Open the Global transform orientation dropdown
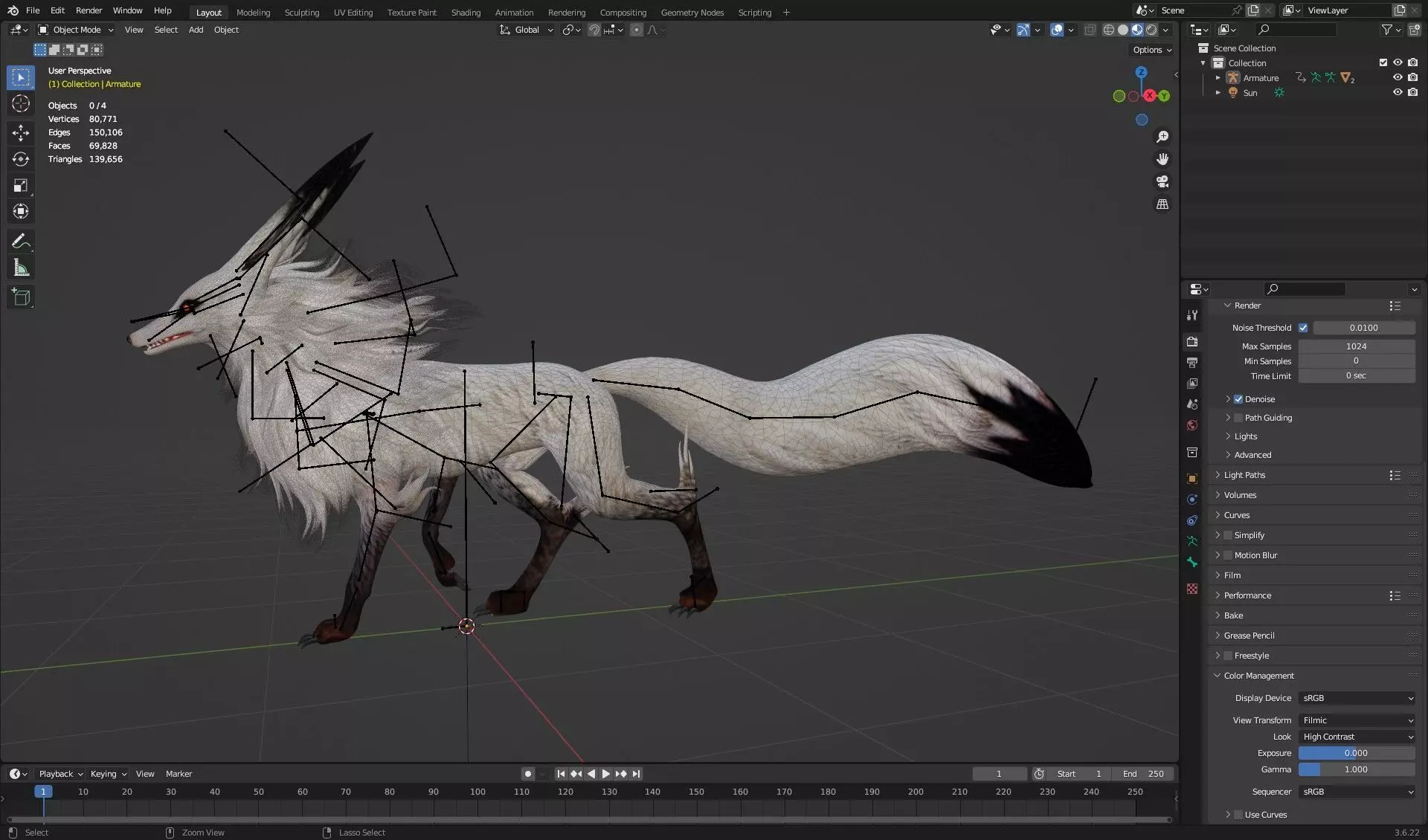 coord(527,30)
